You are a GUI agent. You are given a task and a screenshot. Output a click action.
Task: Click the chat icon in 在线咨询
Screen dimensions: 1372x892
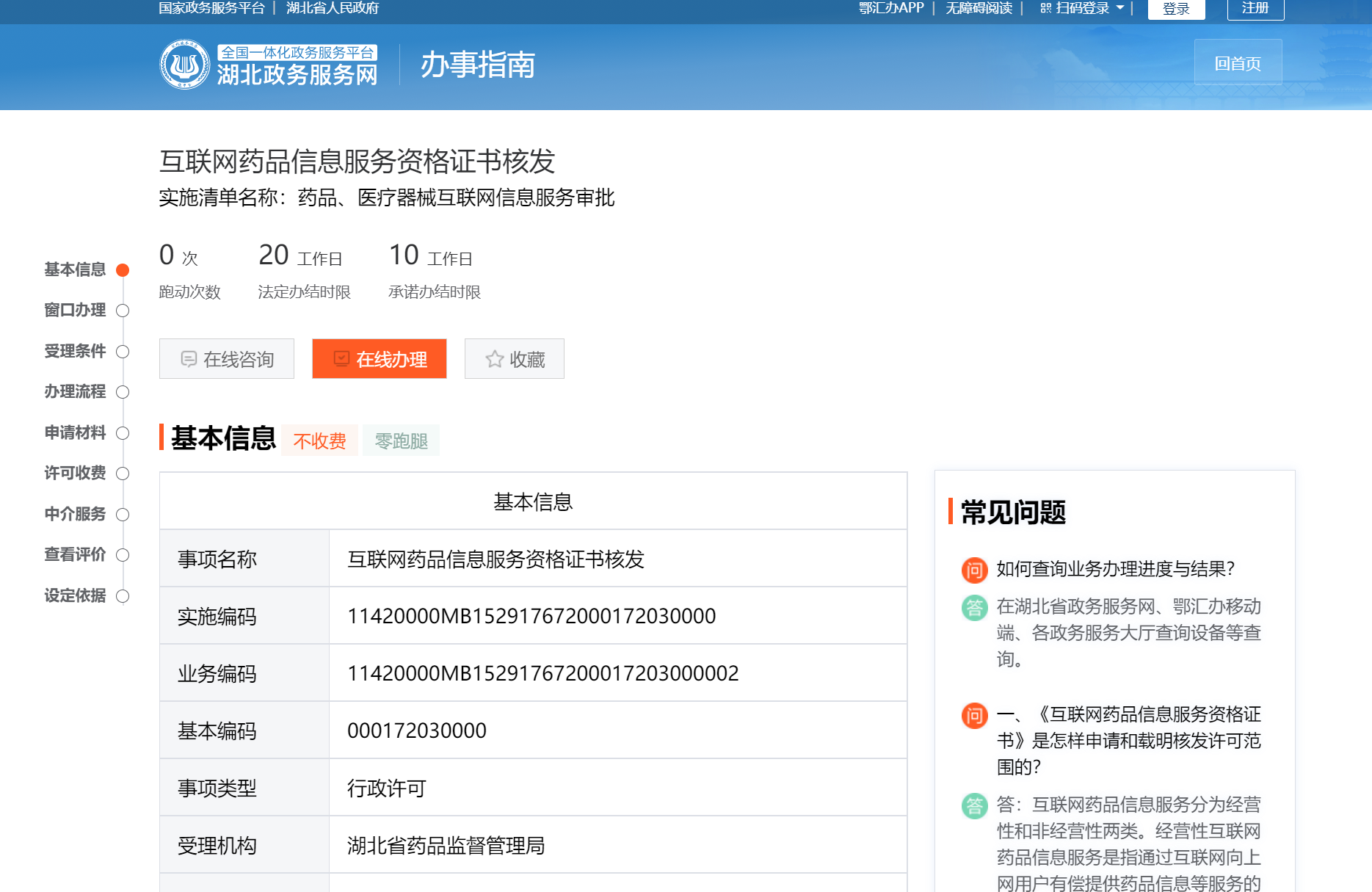tap(189, 359)
